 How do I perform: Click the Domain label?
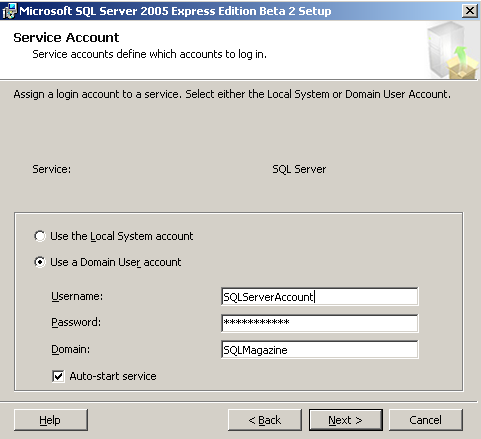click(70, 349)
